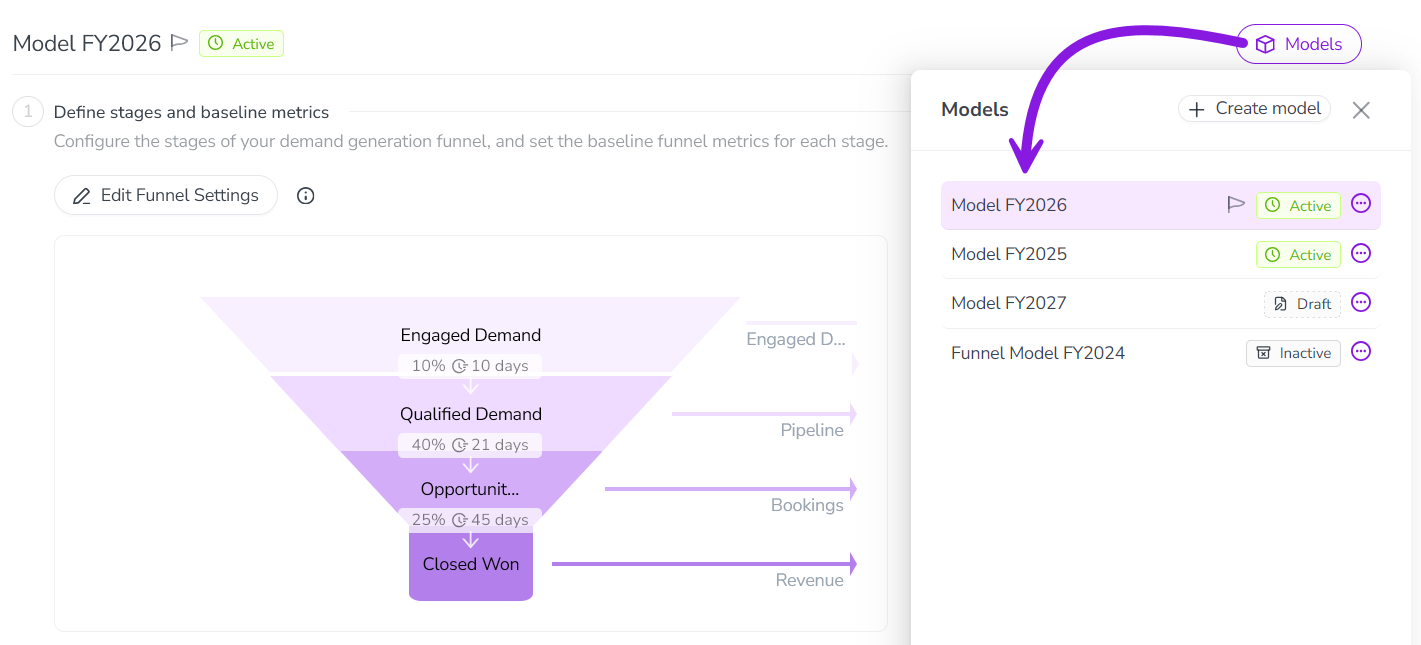Click the Models panel heading
The image size is (1421, 645).
(975, 110)
